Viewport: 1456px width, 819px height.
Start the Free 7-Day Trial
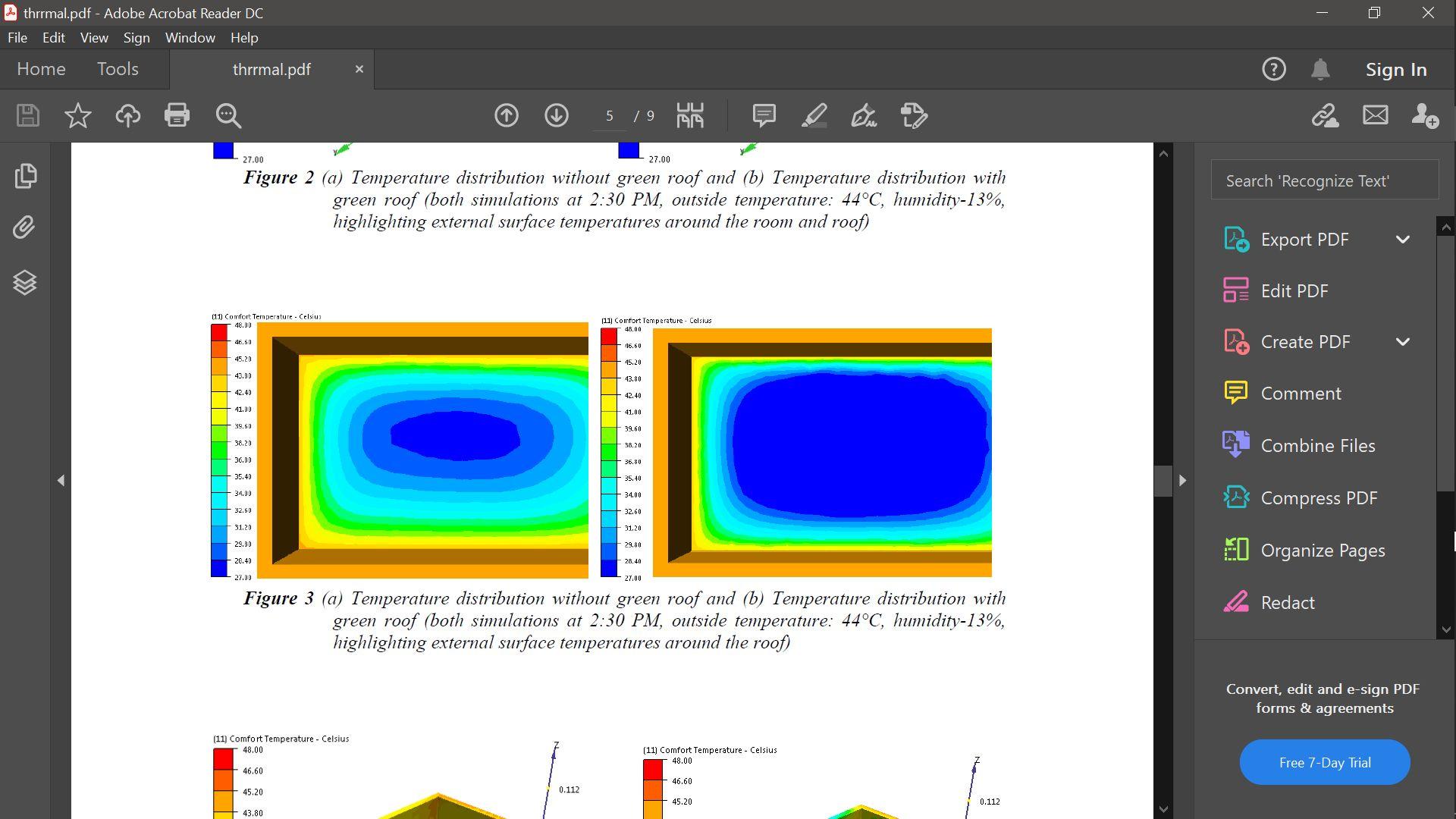click(x=1324, y=762)
